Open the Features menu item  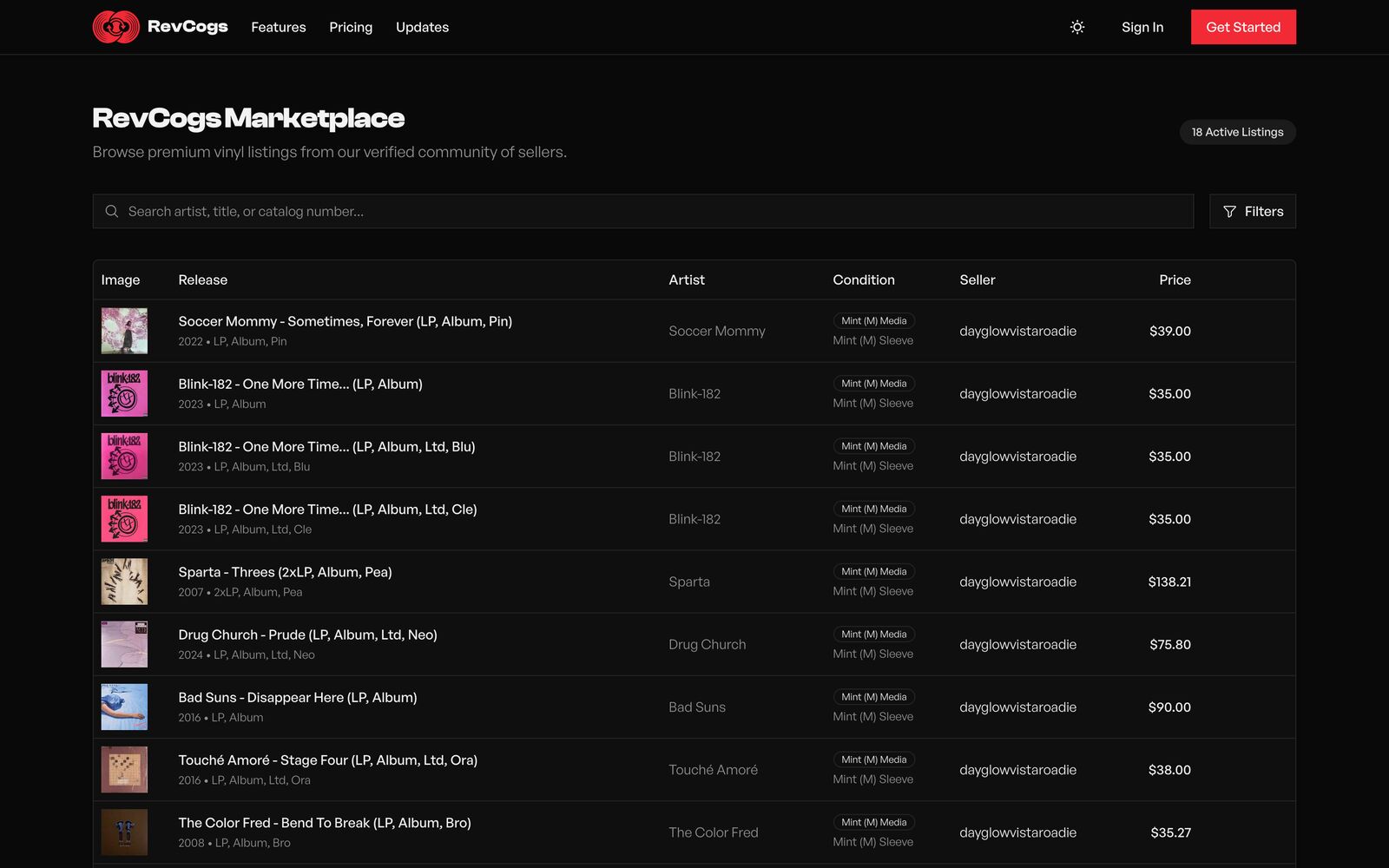pyautogui.click(x=279, y=27)
